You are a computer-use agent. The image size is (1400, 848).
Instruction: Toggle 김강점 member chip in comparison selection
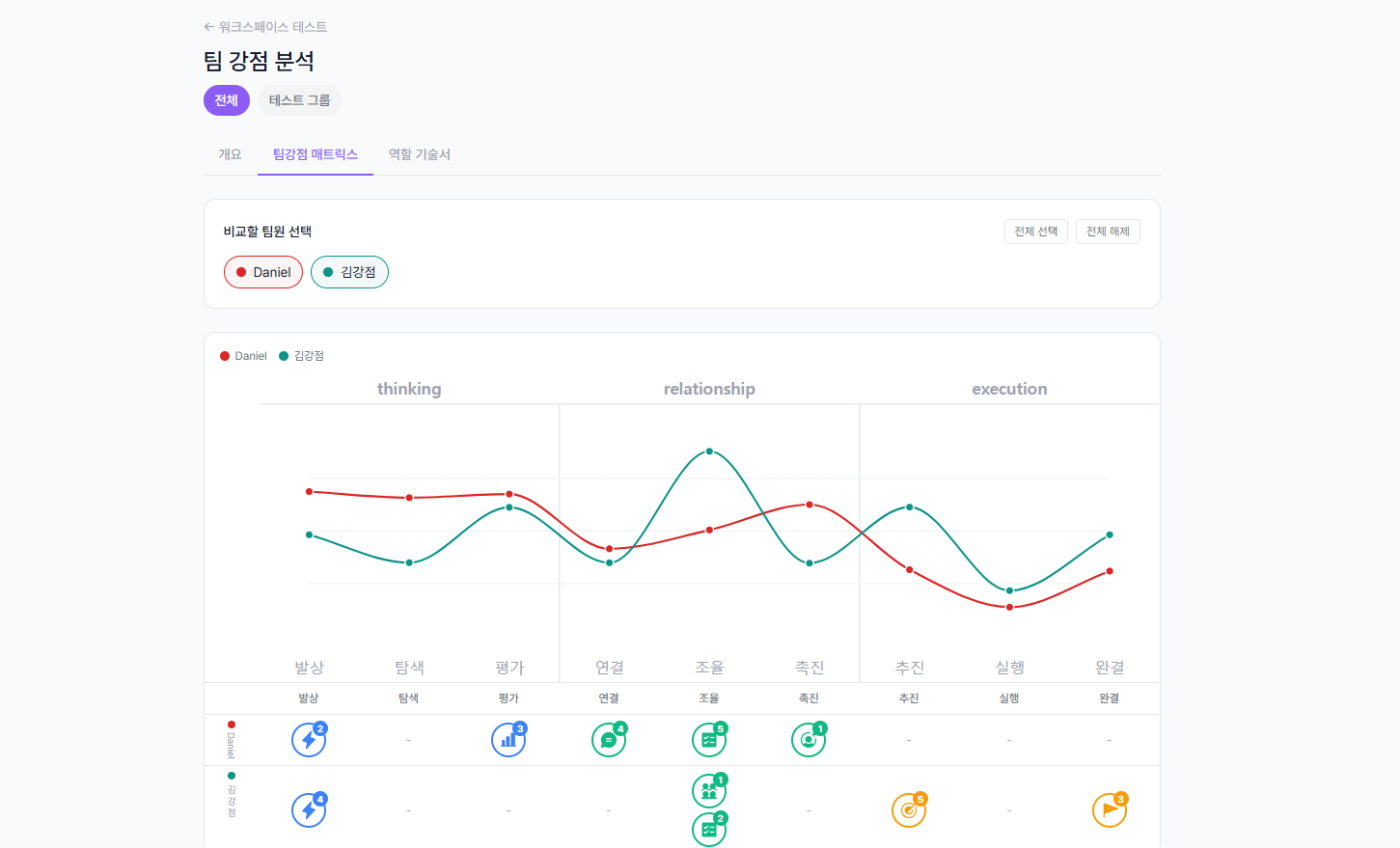coord(349,272)
